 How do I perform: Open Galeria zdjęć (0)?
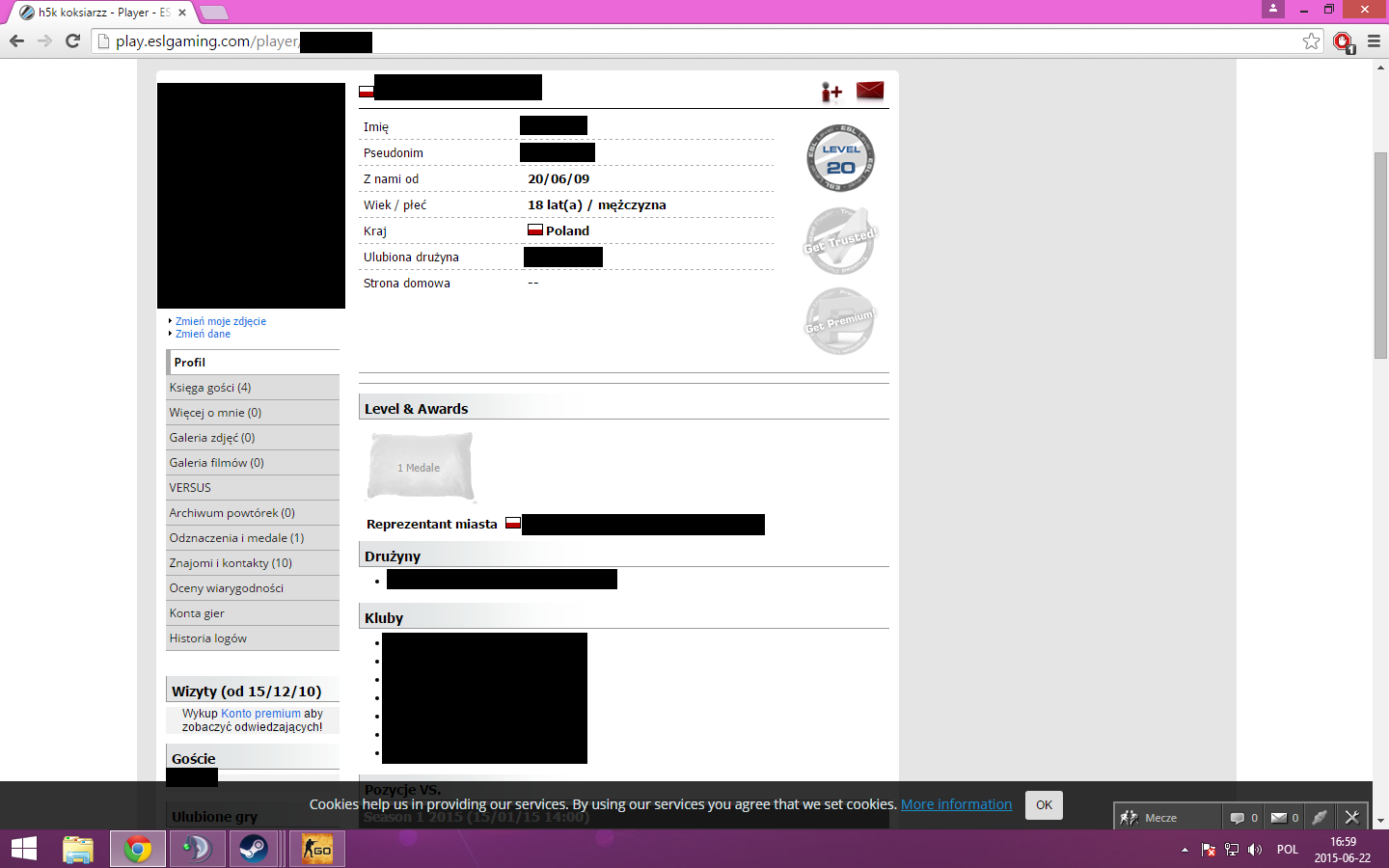click(253, 438)
